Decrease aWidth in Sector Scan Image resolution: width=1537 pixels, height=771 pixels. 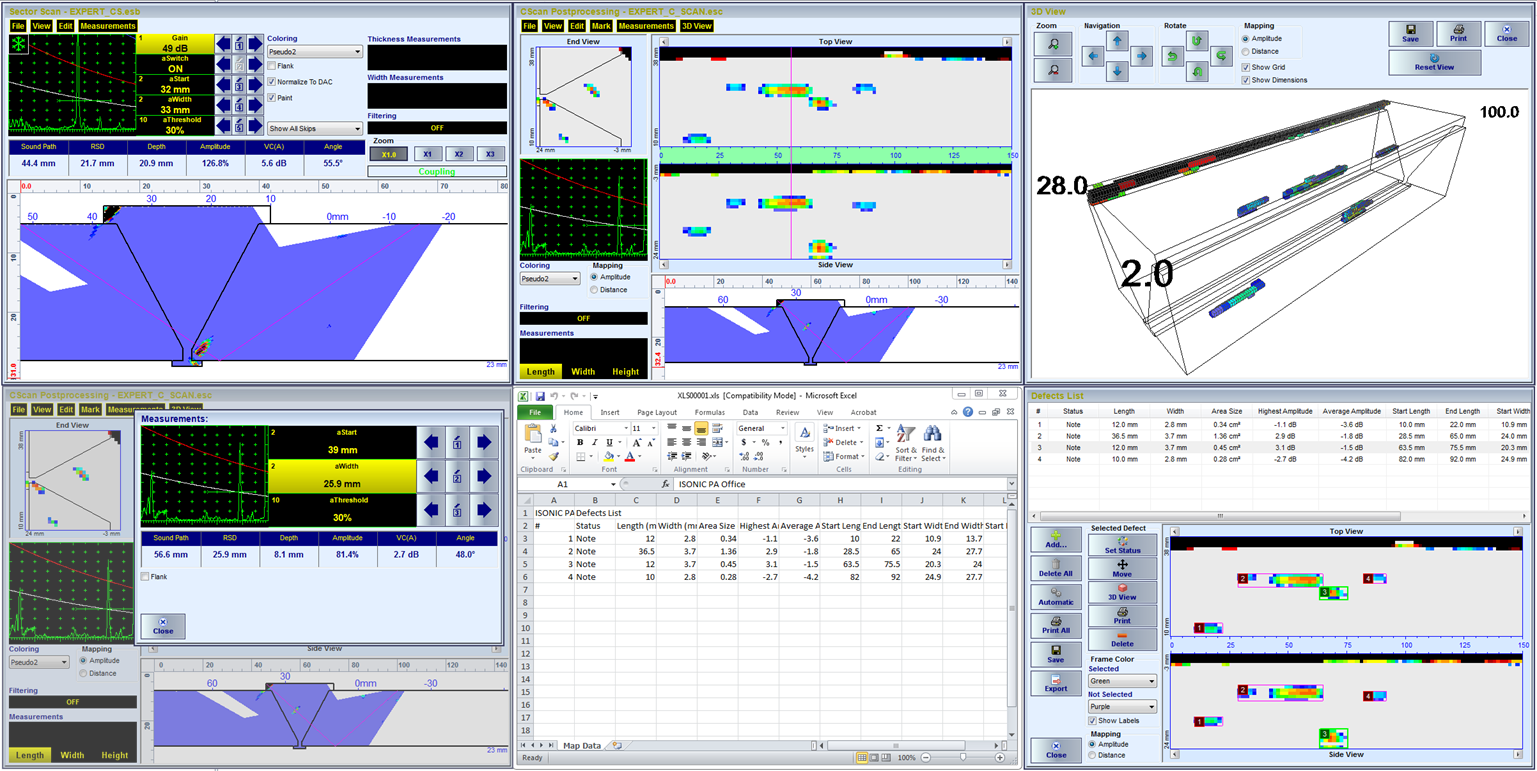(x=223, y=105)
